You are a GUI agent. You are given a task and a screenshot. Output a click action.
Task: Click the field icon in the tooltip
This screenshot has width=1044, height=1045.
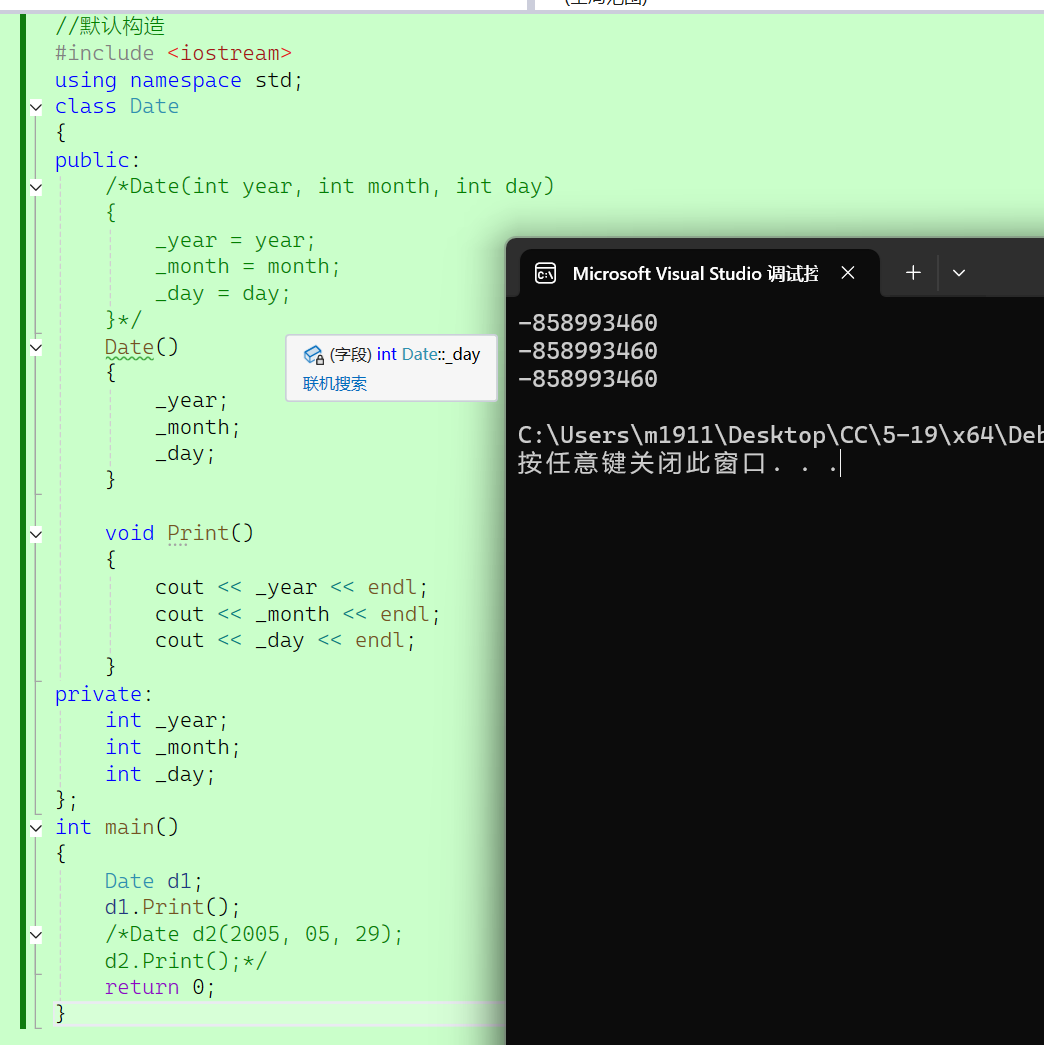(x=313, y=355)
